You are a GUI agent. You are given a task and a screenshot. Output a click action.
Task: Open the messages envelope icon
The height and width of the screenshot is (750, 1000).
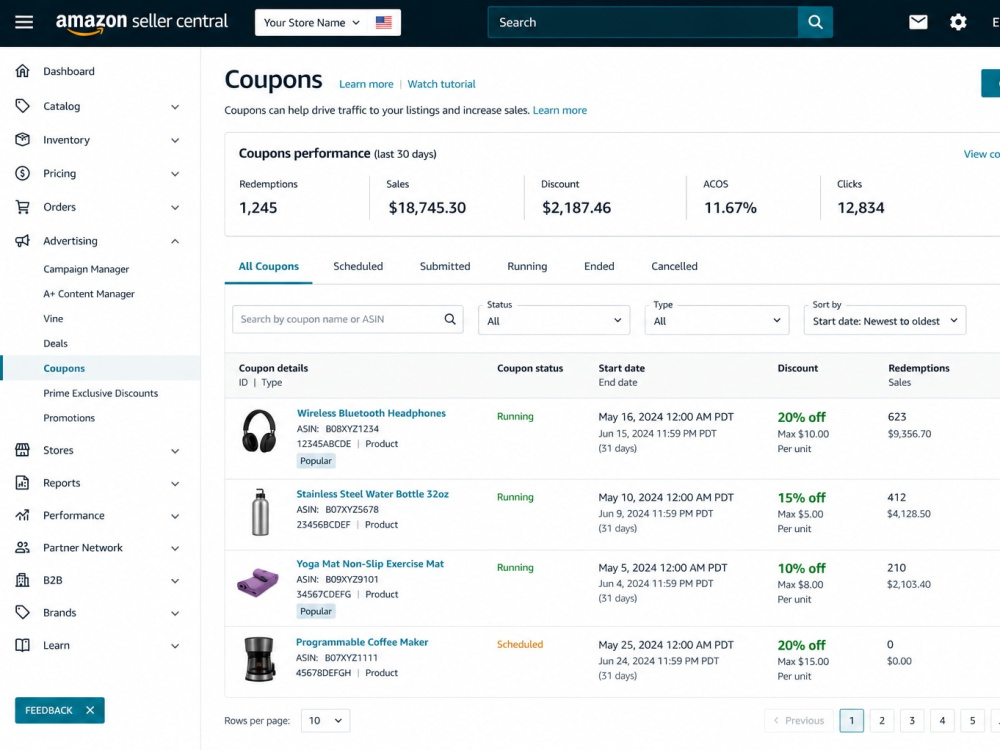(918, 22)
